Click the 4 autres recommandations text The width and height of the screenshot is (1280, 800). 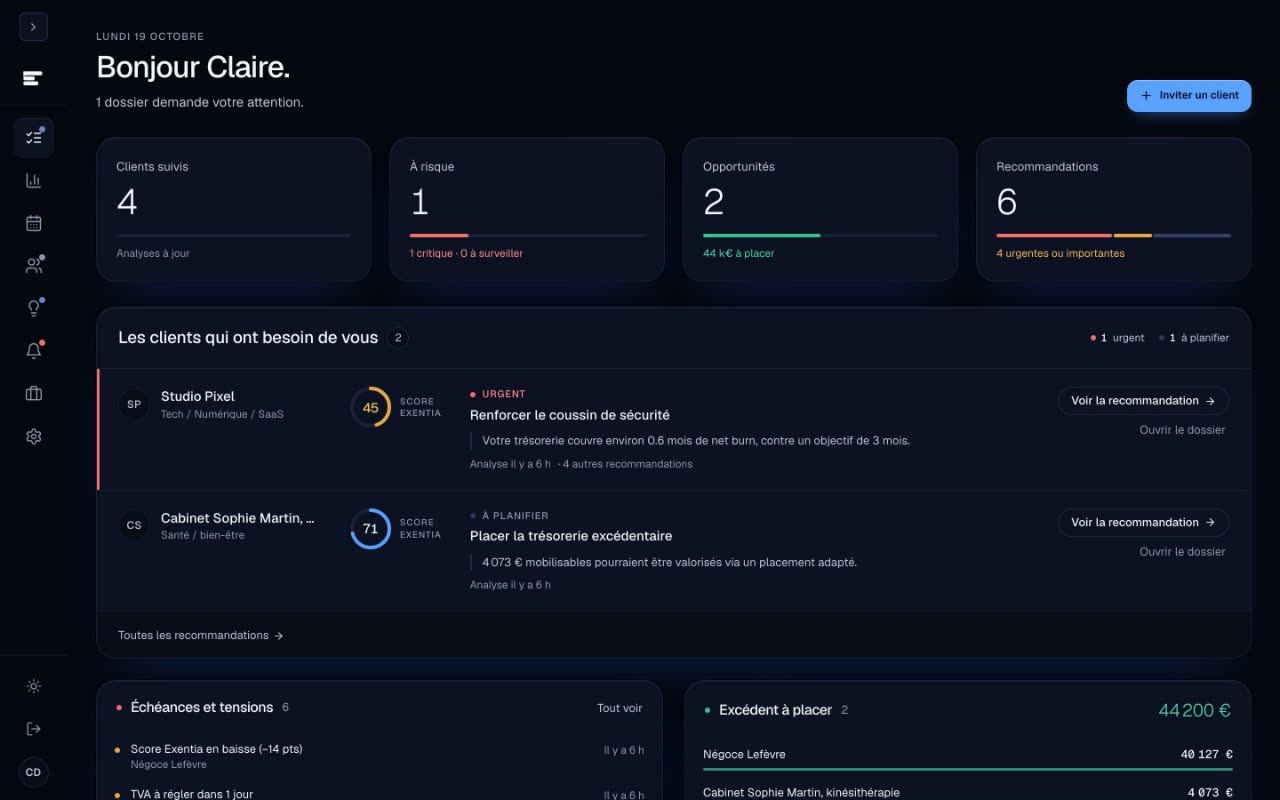pyautogui.click(x=628, y=464)
